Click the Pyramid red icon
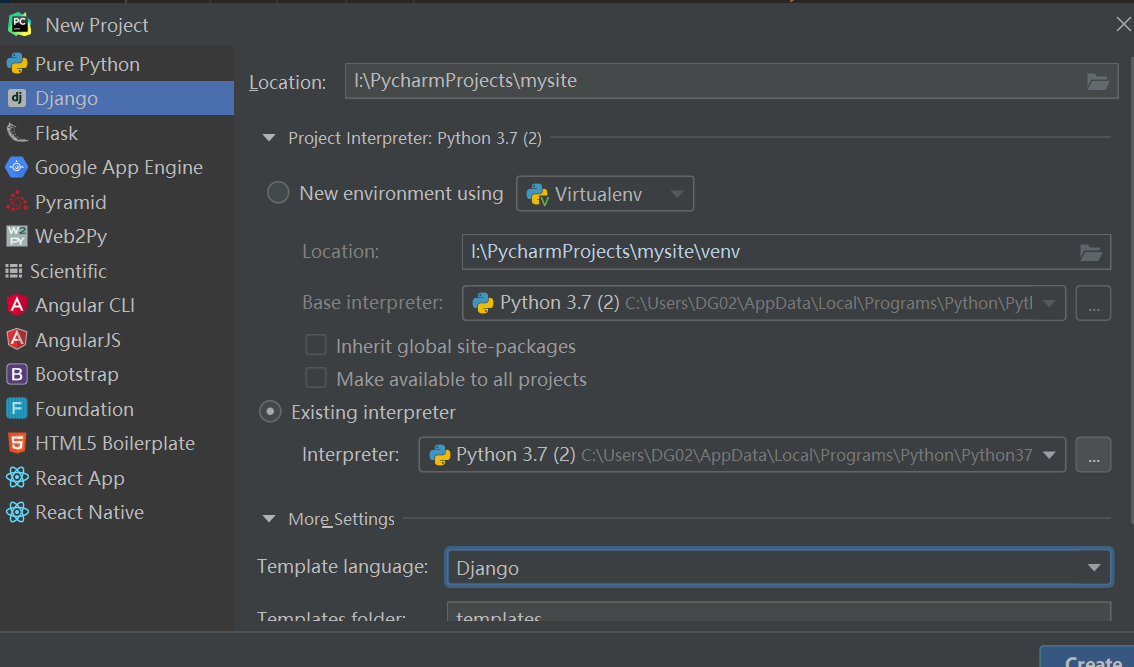Viewport: 1134px width, 667px height. pos(17,202)
